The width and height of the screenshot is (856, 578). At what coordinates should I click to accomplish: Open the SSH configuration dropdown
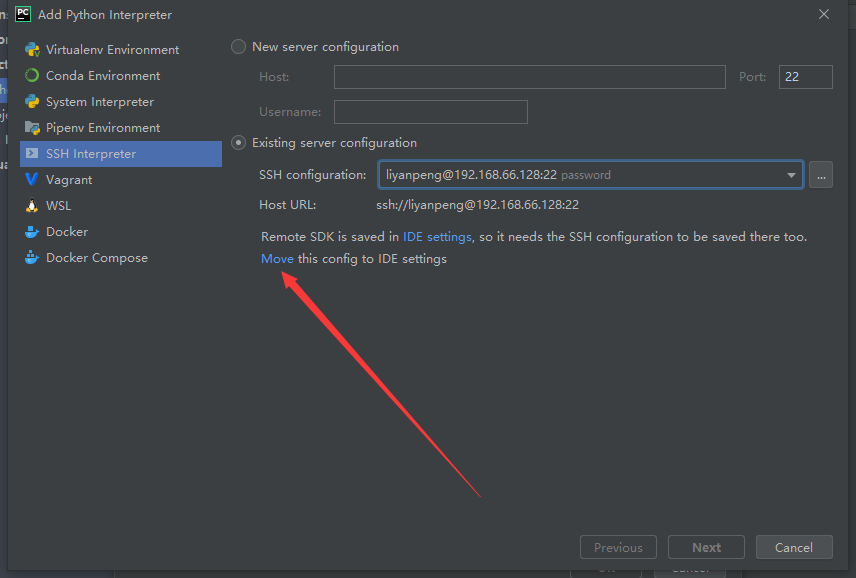[x=590, y=175]
